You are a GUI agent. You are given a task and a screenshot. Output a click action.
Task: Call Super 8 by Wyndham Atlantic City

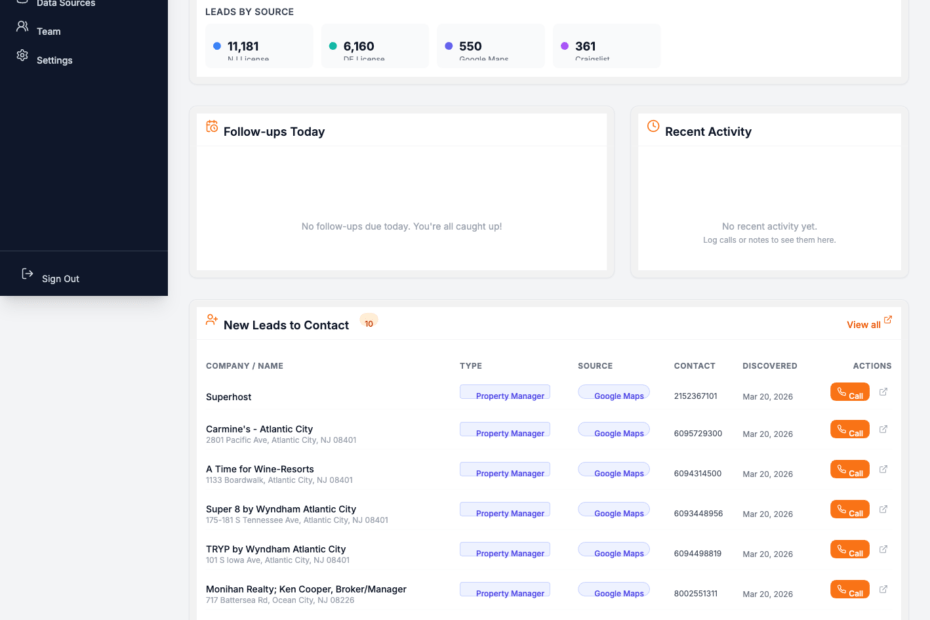point(849,510)
